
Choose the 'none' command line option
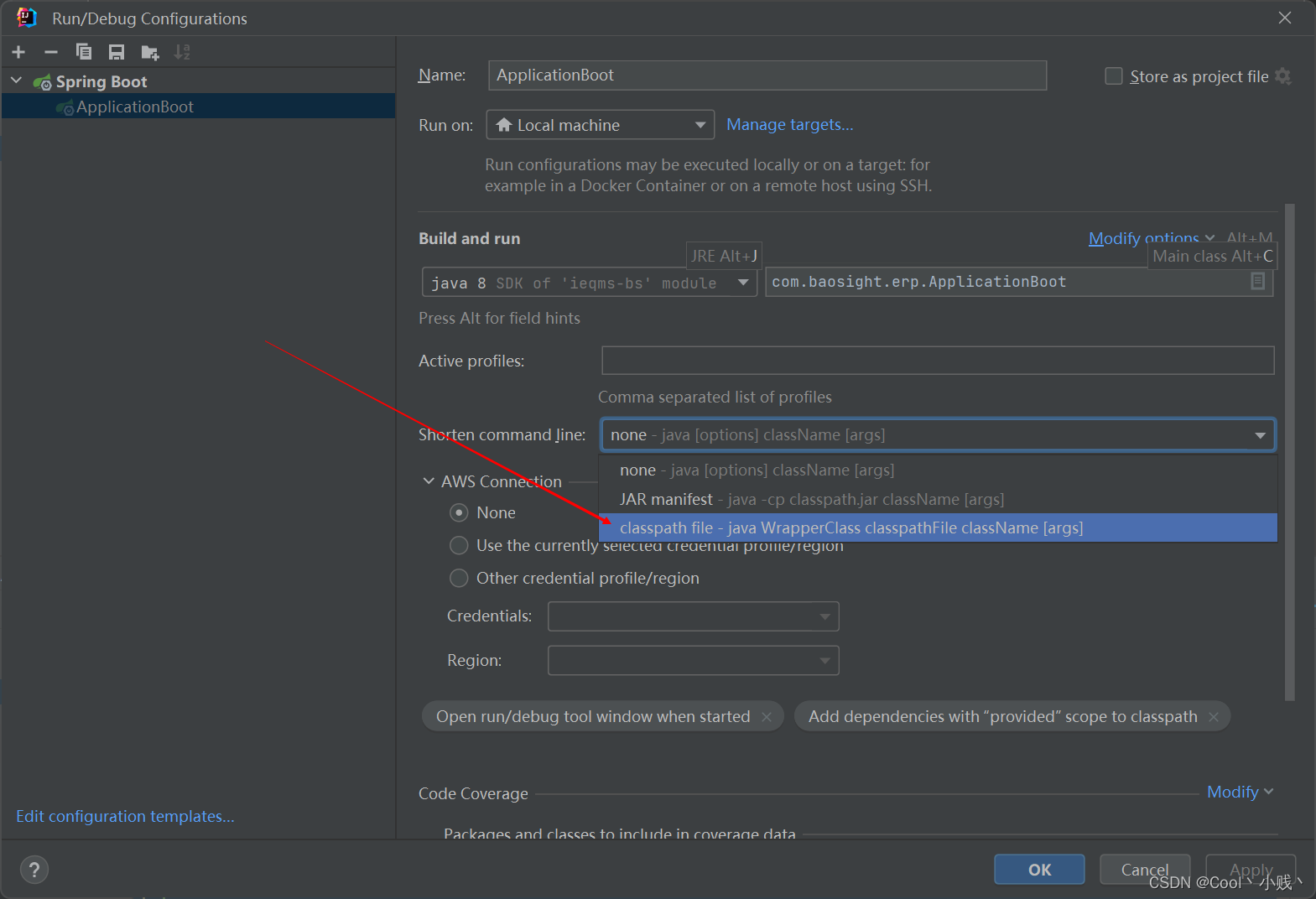pos(938,470)
